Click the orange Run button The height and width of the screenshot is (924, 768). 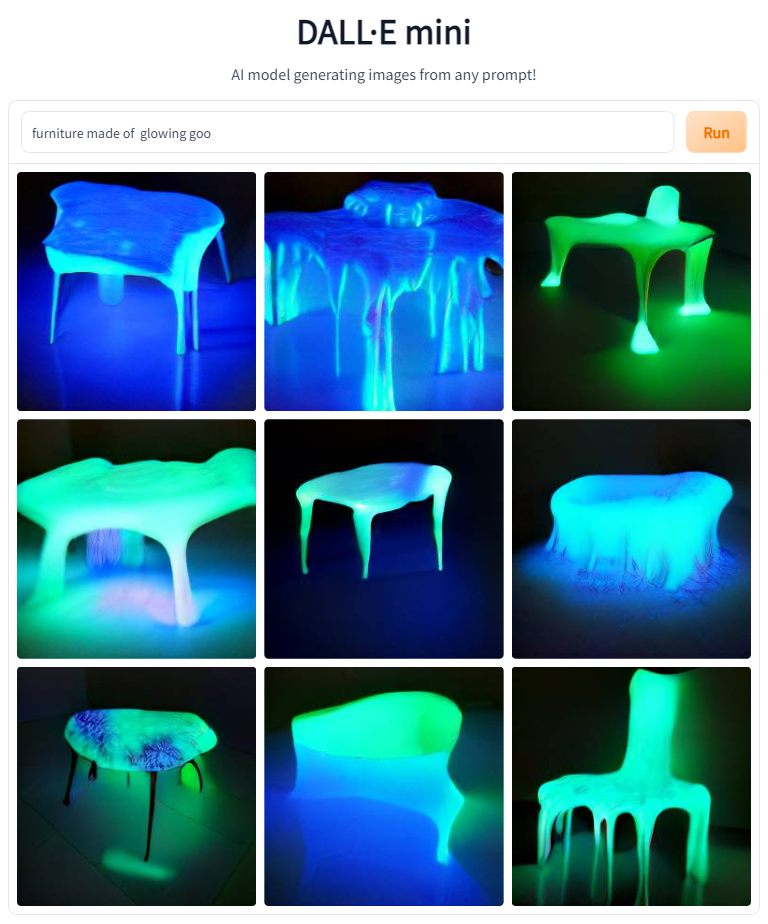pos(716,132)
